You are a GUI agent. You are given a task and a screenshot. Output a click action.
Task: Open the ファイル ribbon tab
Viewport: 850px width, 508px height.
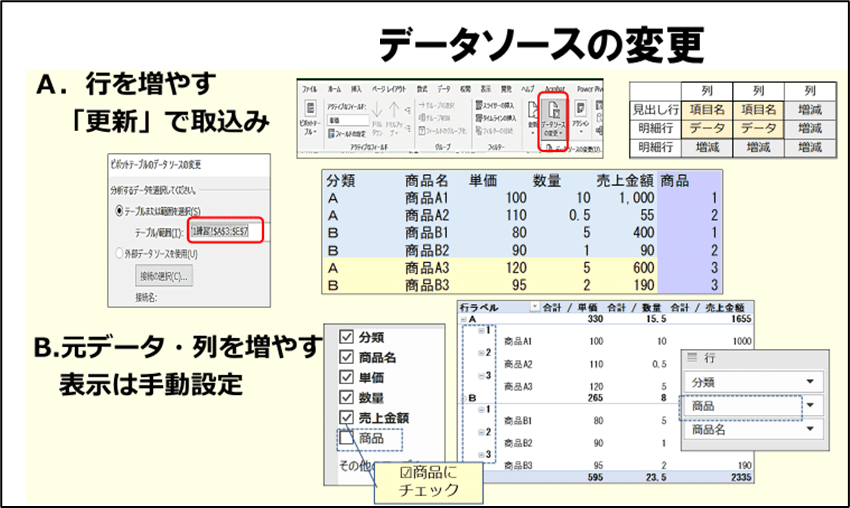[x=310, y=89]
